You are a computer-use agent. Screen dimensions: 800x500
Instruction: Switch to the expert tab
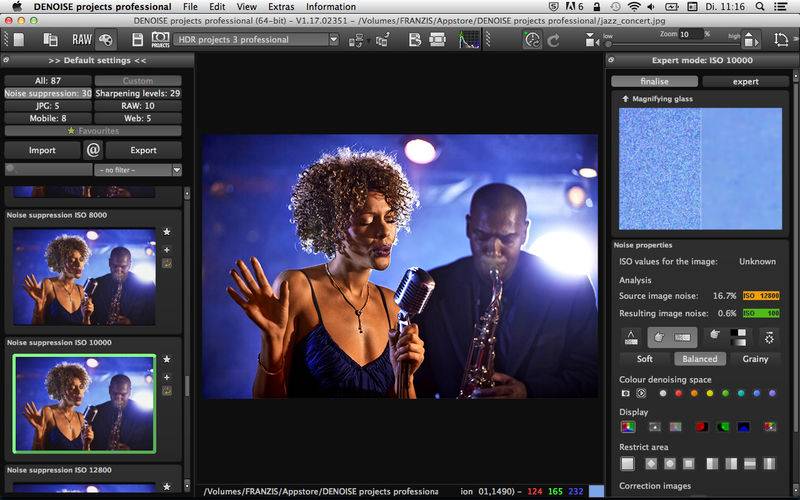745,81
